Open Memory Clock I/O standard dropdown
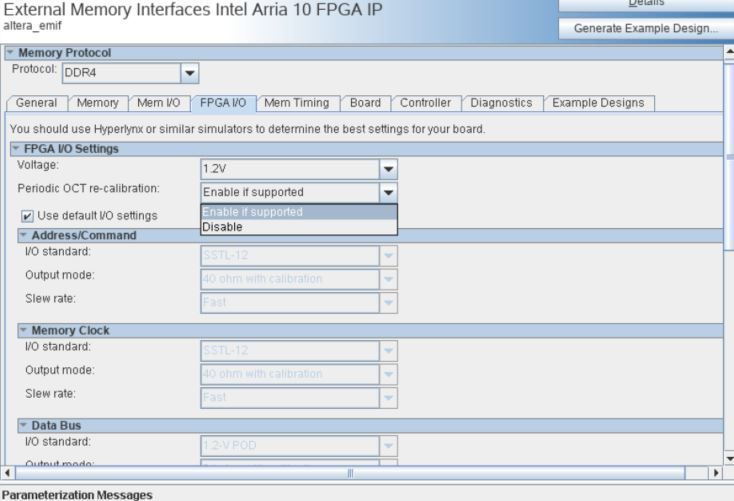Image resolution: width=734 pixels, height=501 pixels. (299, 351)
